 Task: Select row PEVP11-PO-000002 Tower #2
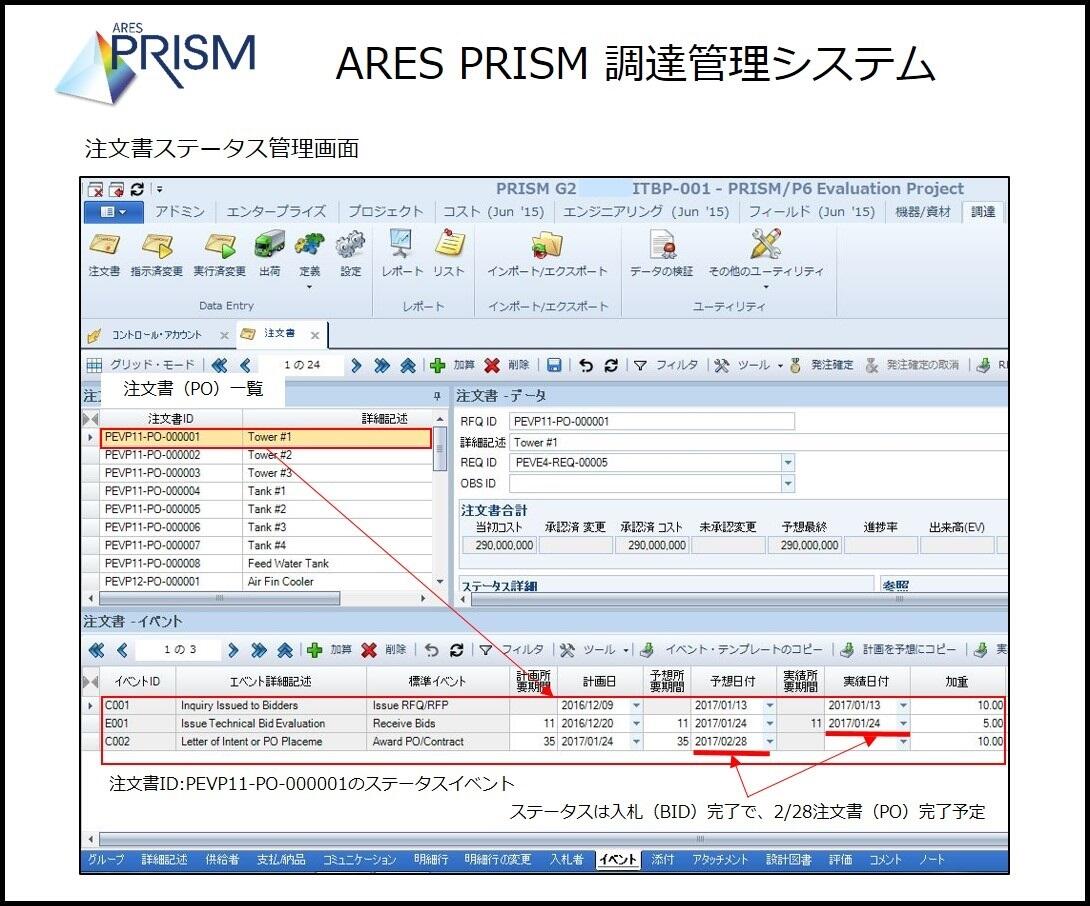[266, 455]
